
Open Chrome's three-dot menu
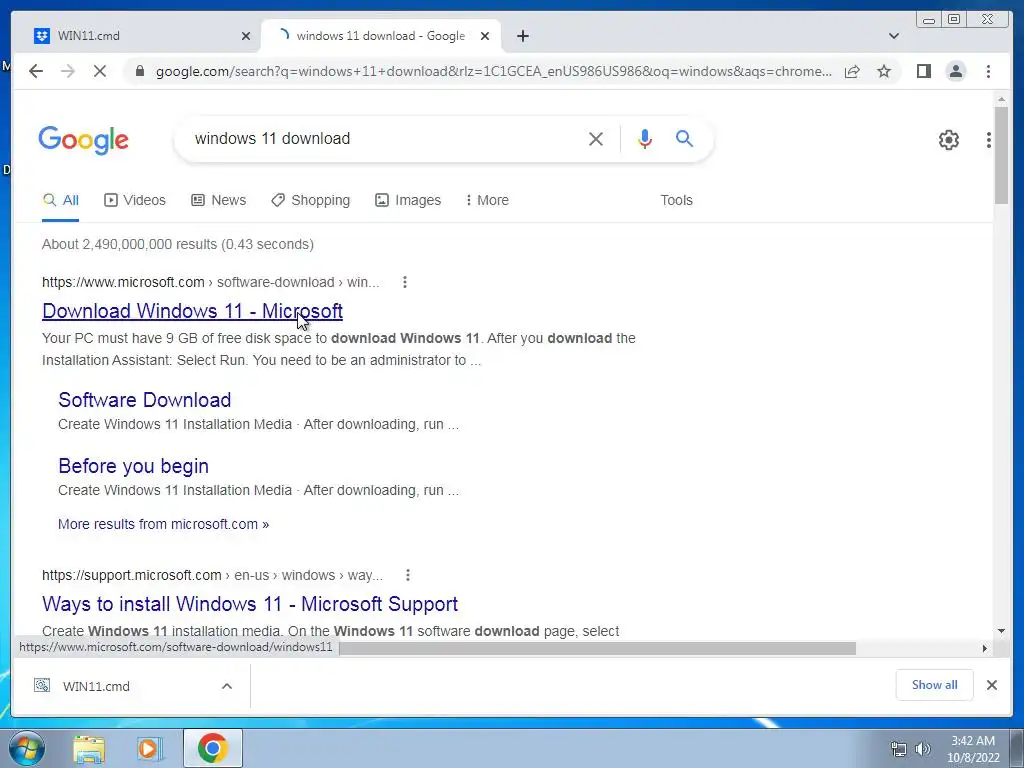tap(988, 71)
